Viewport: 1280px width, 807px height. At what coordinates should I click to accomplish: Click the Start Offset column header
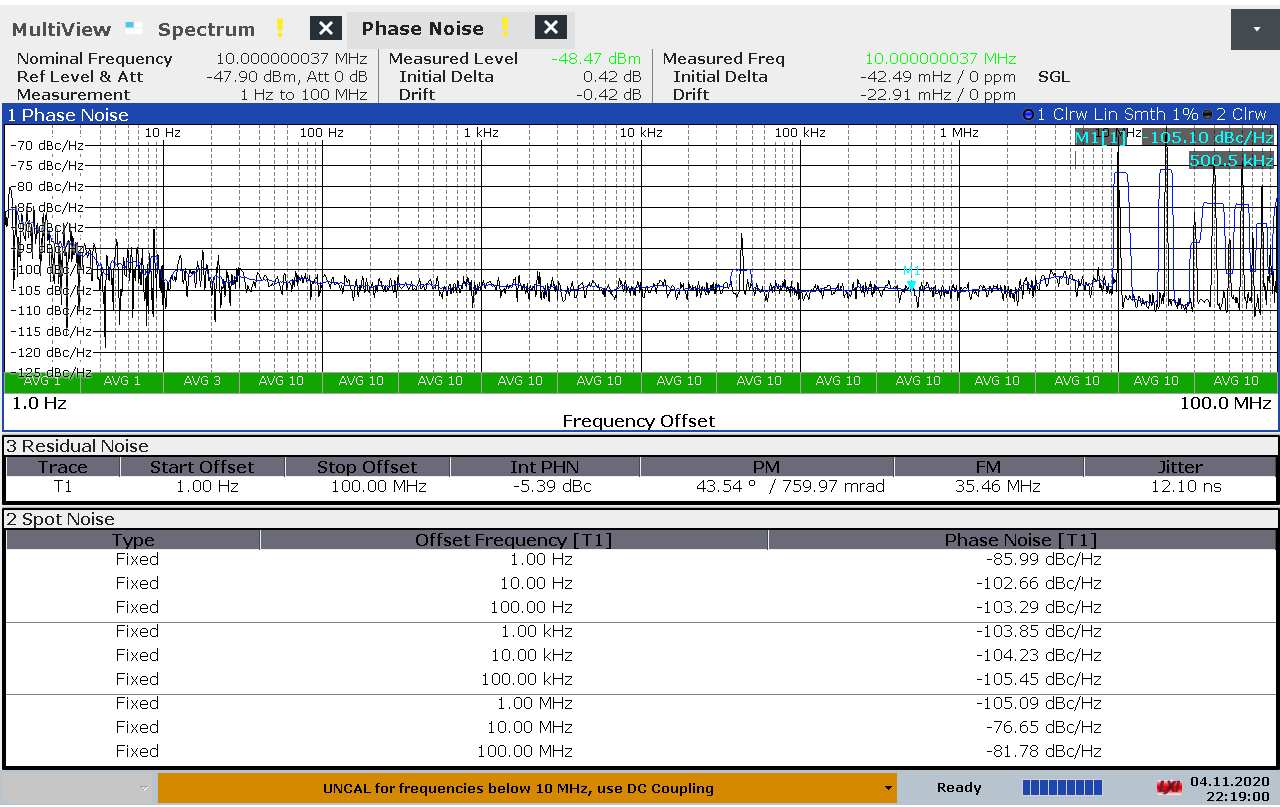[x=202, y=467]
